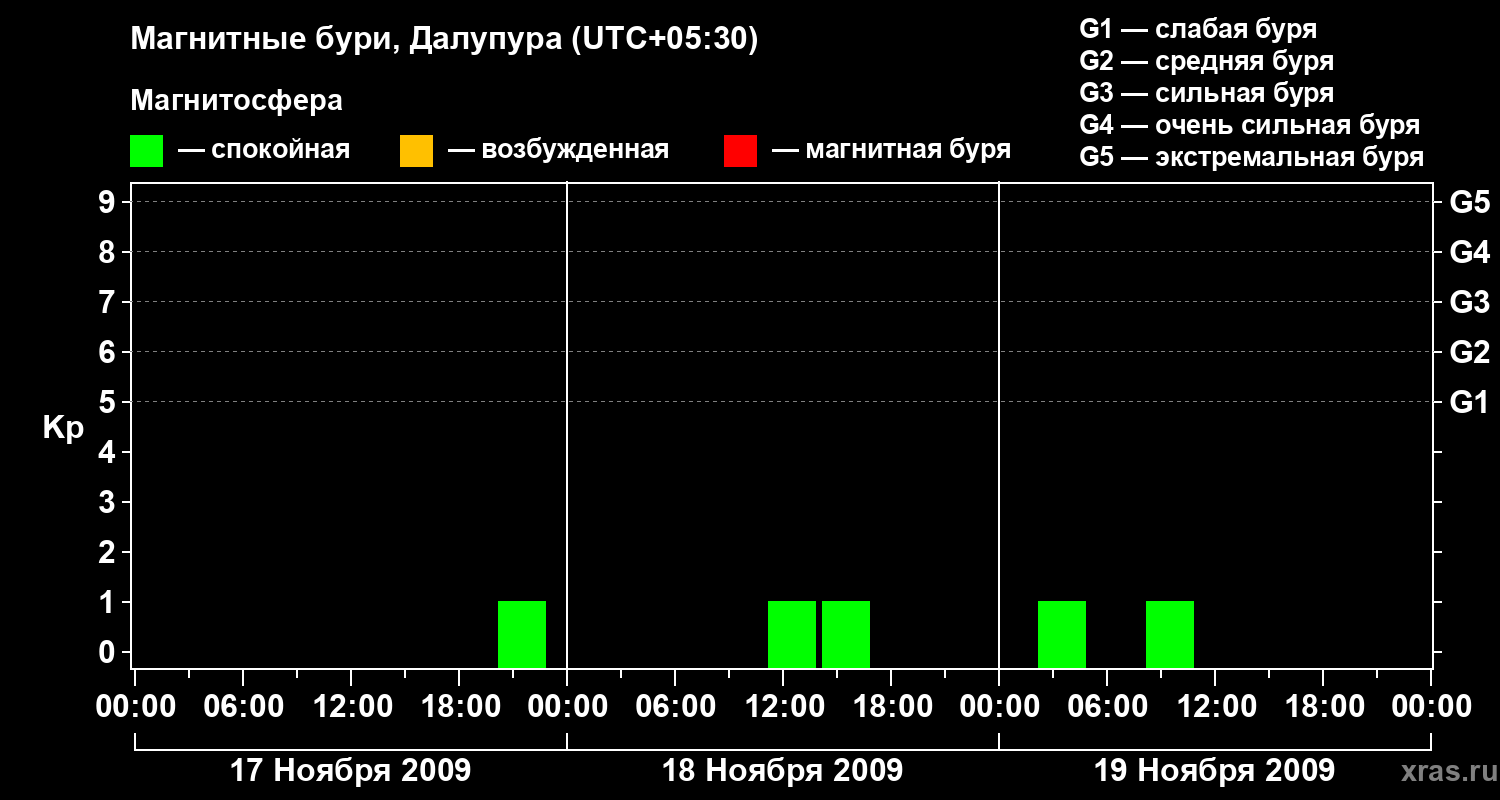Image resolution: width=1500 pixels, height=800 pixels.
Task: Click the G1 storm level label on axis
Action: [1469, 402]
